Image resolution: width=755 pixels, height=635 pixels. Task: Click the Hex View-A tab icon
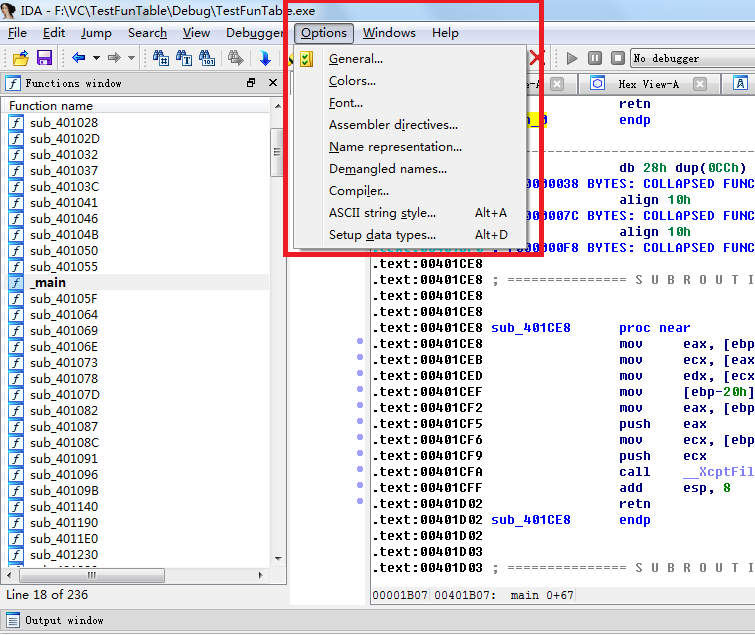598,84
